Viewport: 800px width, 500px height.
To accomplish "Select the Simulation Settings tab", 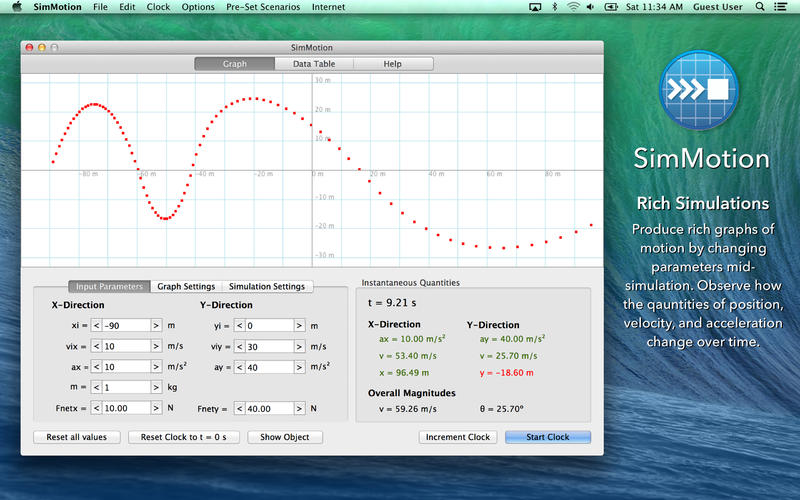I will (267, 286).
